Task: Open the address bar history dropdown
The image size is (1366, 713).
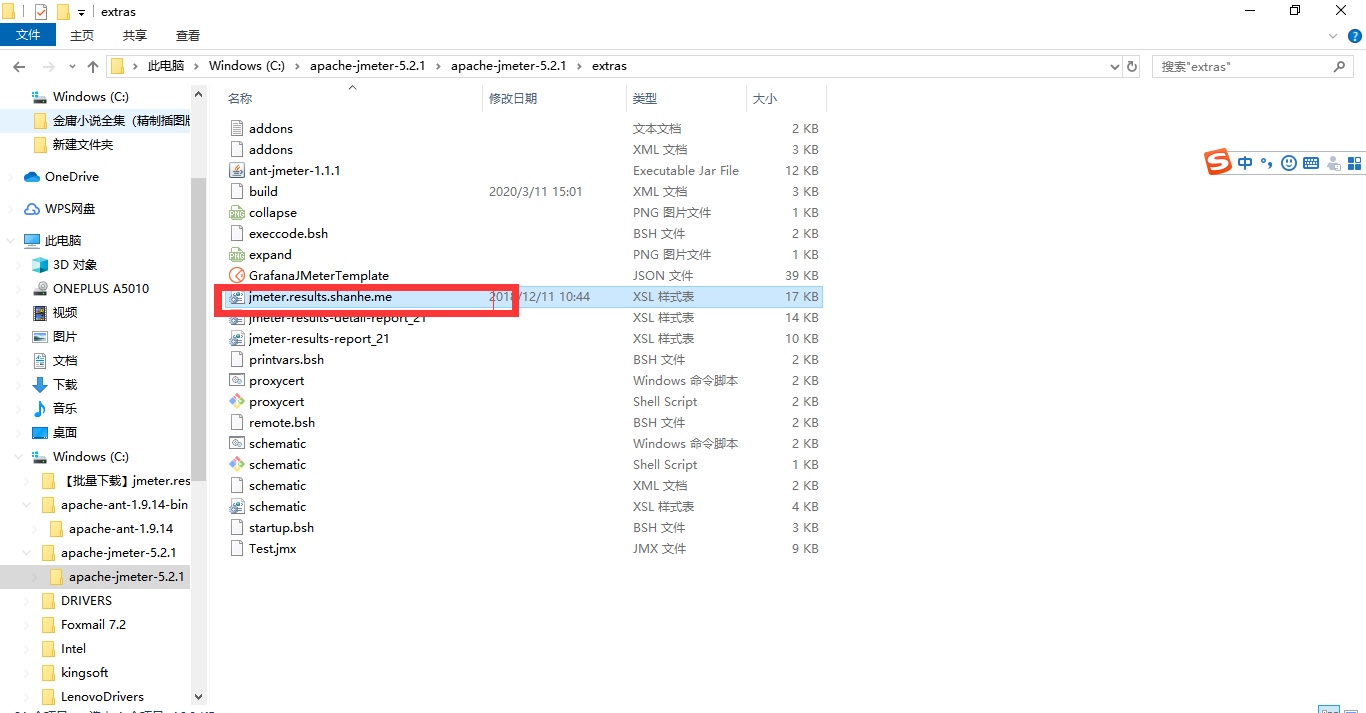Action: [1115, 66]
